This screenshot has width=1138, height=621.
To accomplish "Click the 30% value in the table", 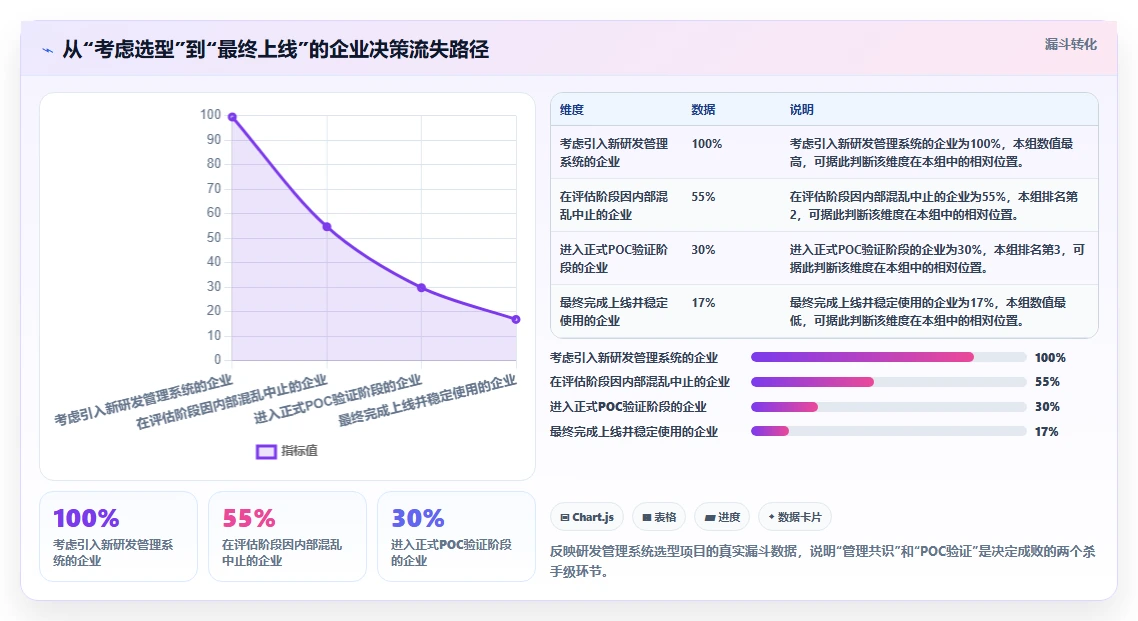I will (x=703, y=250).
